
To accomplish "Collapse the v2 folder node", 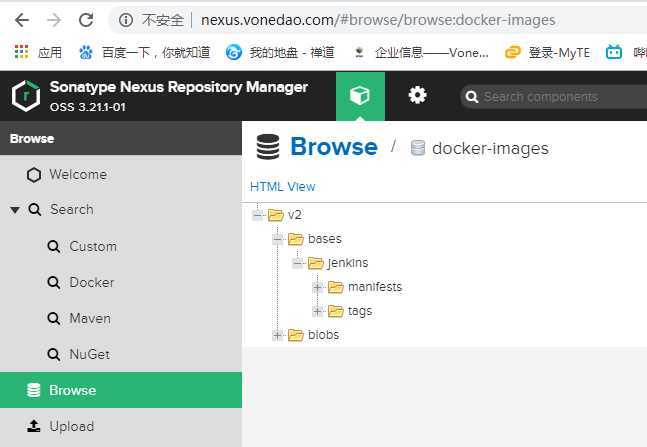I will (x=257, y=215).
